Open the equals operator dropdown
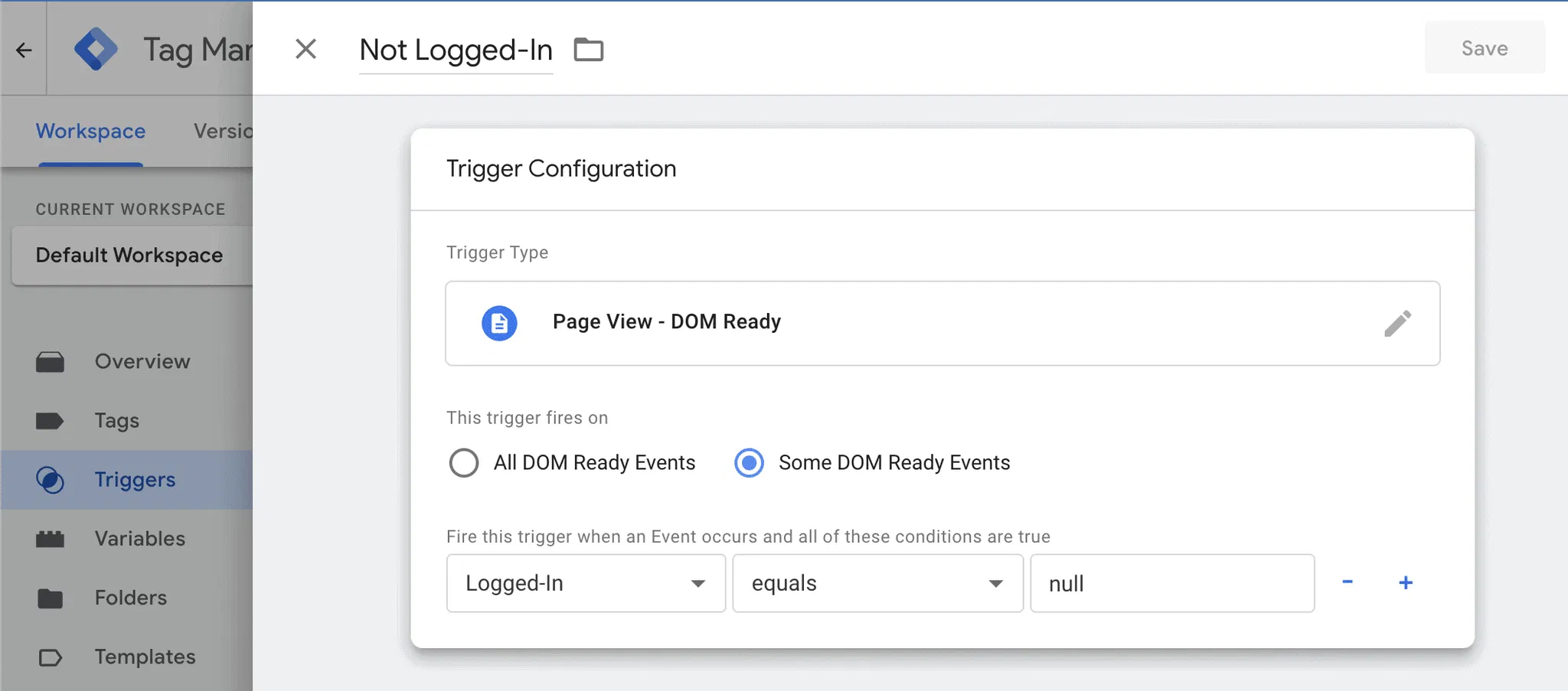This screenshot has width=1568, height=691. coord(877,583)
